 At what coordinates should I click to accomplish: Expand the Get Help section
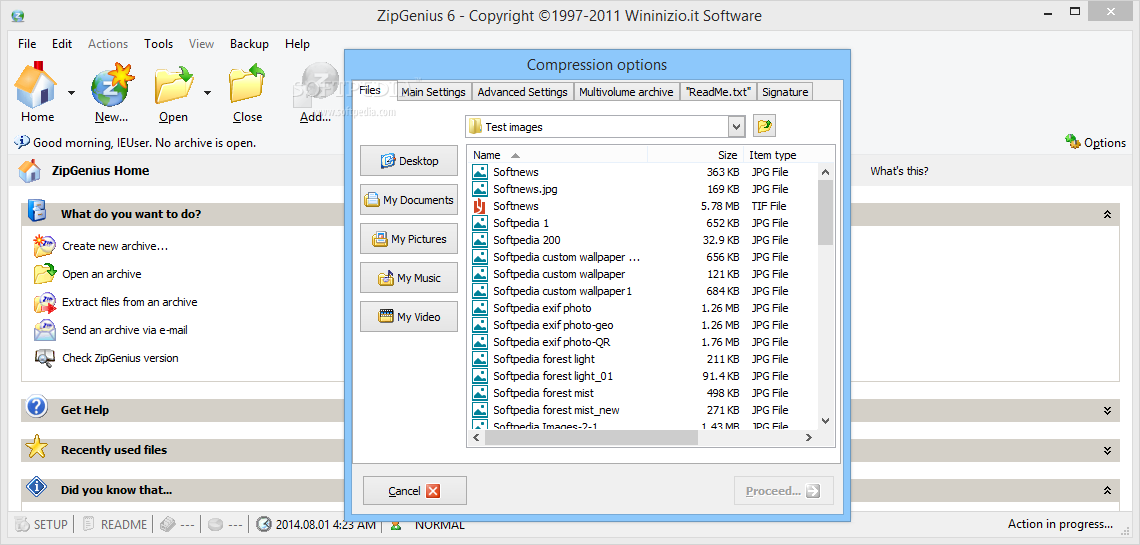[x=1107, y=411]
